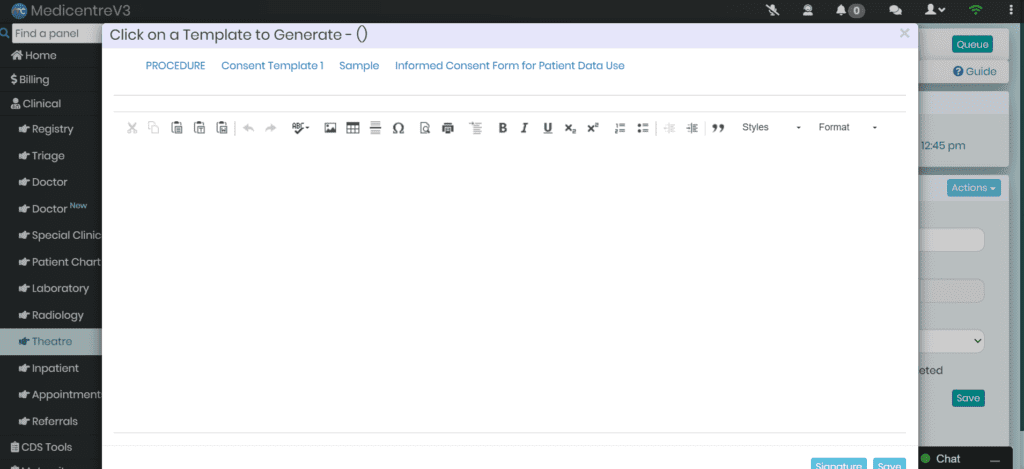
Task: Insert a numbered list
Action: tap(620, 128)
